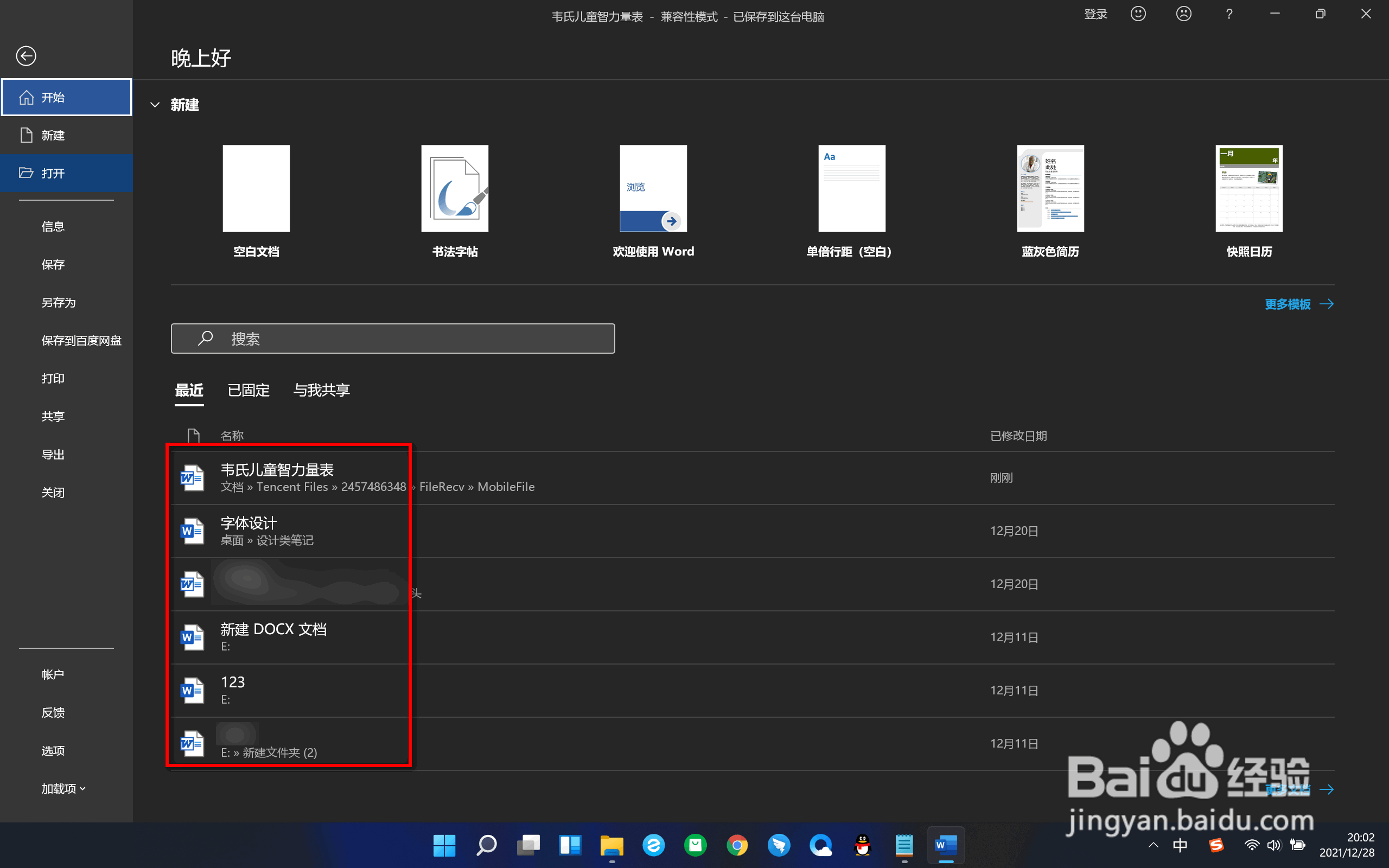Collapse the 新建 section chevron
This screenshot has width=1389, height=868.
tap(155, 105)
